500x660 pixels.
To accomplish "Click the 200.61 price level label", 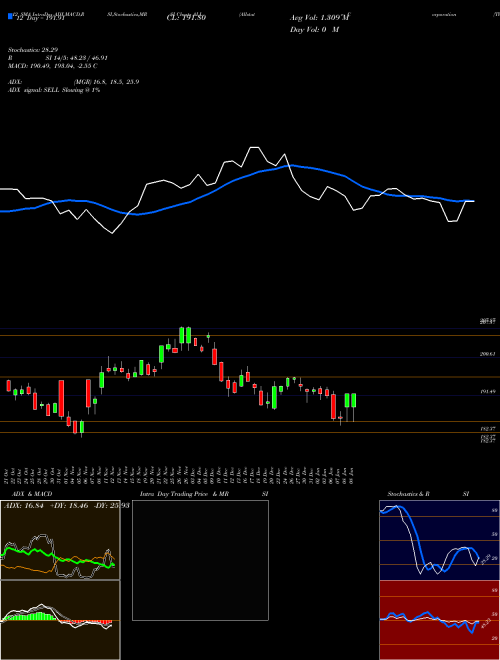I will tap(488, 354).
